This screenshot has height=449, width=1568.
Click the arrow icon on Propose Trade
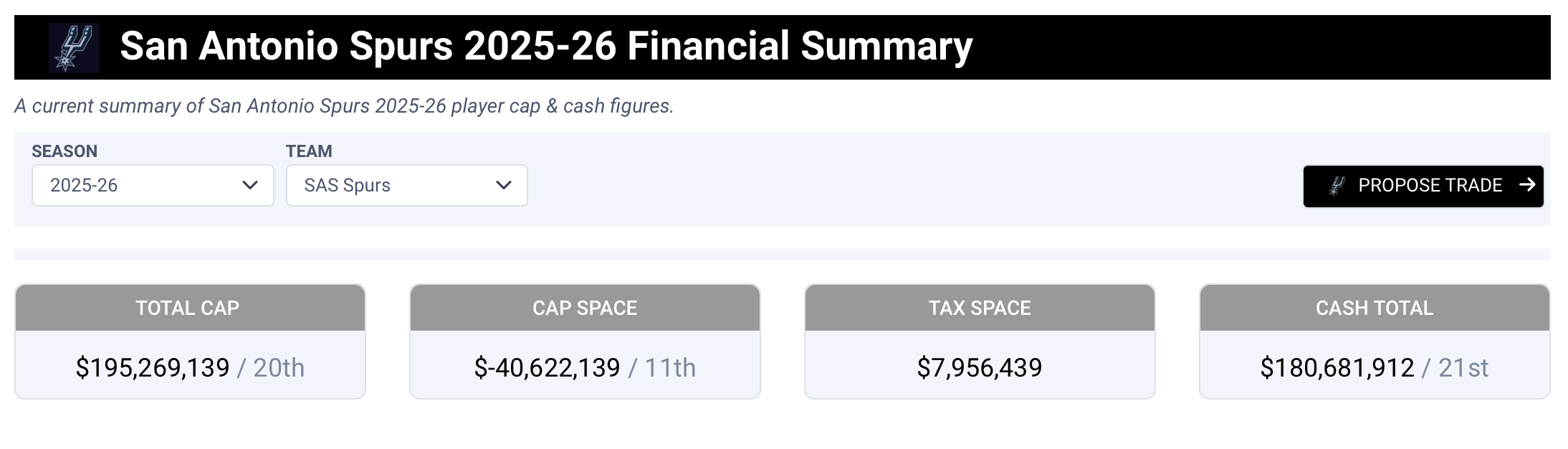point(1526,185)
